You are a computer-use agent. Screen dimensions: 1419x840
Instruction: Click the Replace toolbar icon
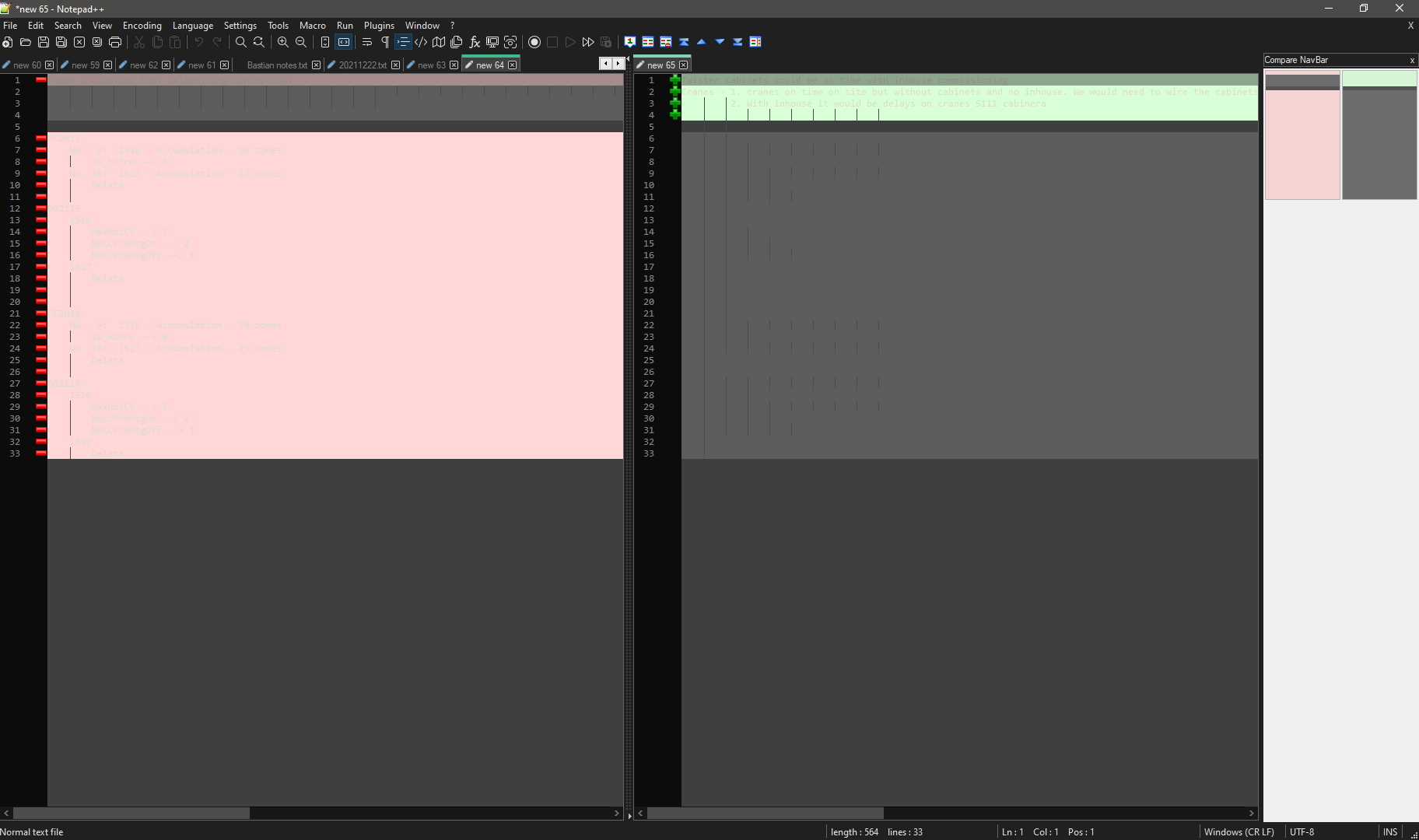click(259, 42)
